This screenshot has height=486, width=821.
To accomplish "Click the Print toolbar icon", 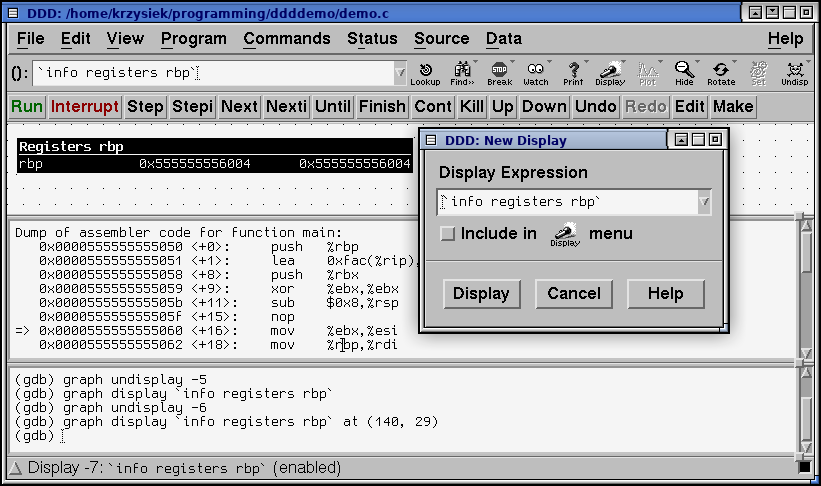I will [x=573, y=73].
